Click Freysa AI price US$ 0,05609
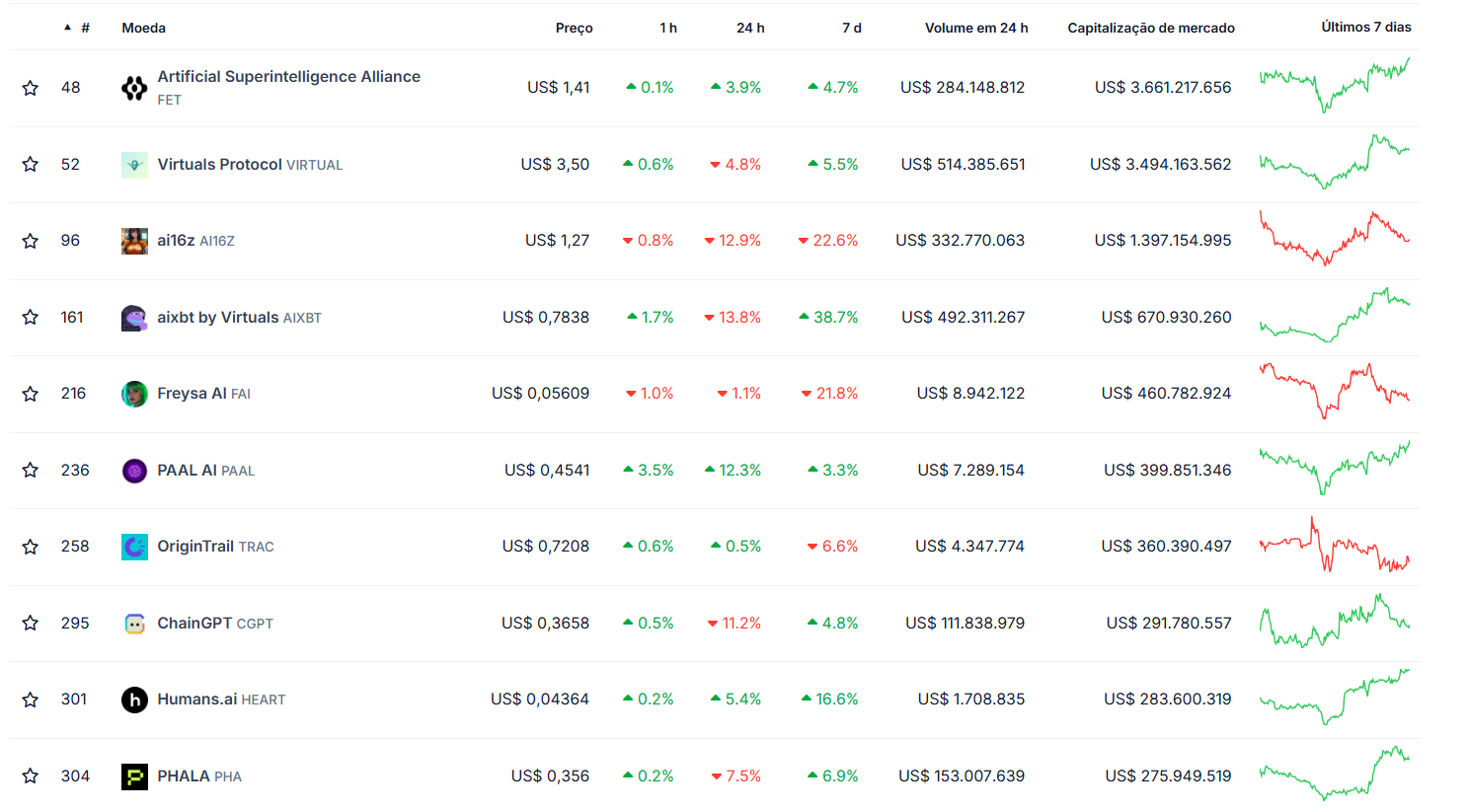The width and height of the screenshot is (1469, 812). 541,394
